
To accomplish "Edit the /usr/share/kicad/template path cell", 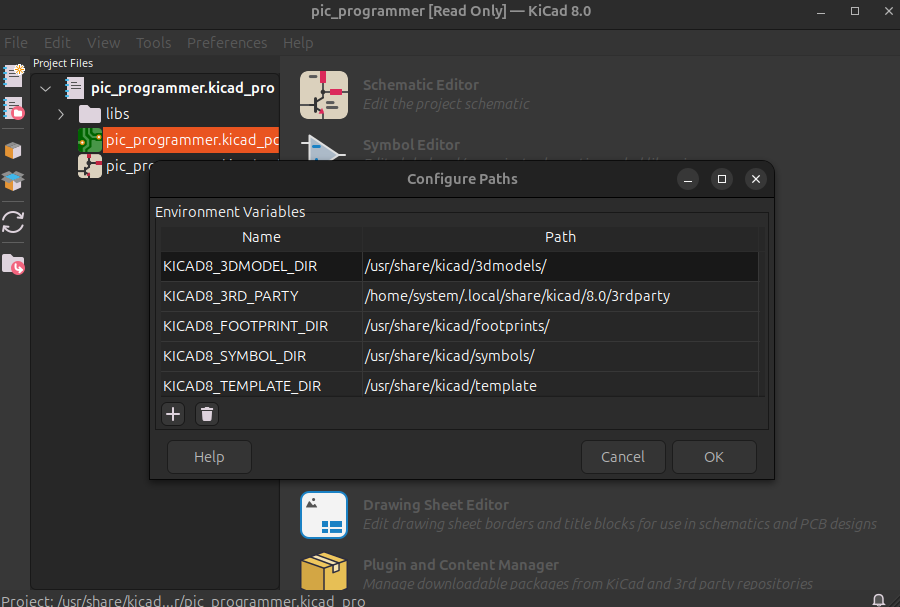I will [x=560, y=385].
